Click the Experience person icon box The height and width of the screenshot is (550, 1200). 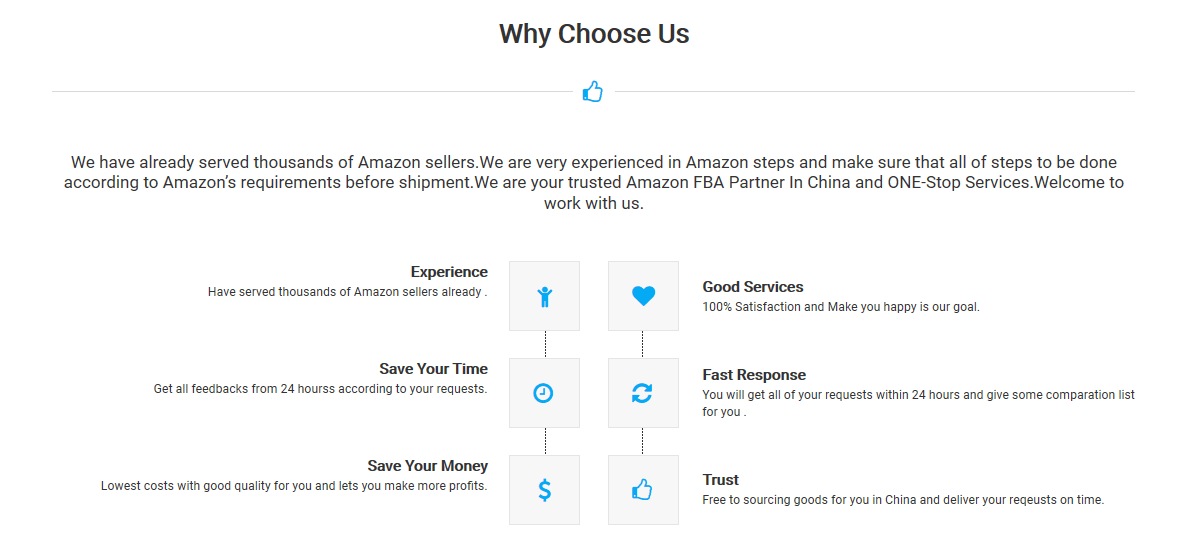(544, 296)
